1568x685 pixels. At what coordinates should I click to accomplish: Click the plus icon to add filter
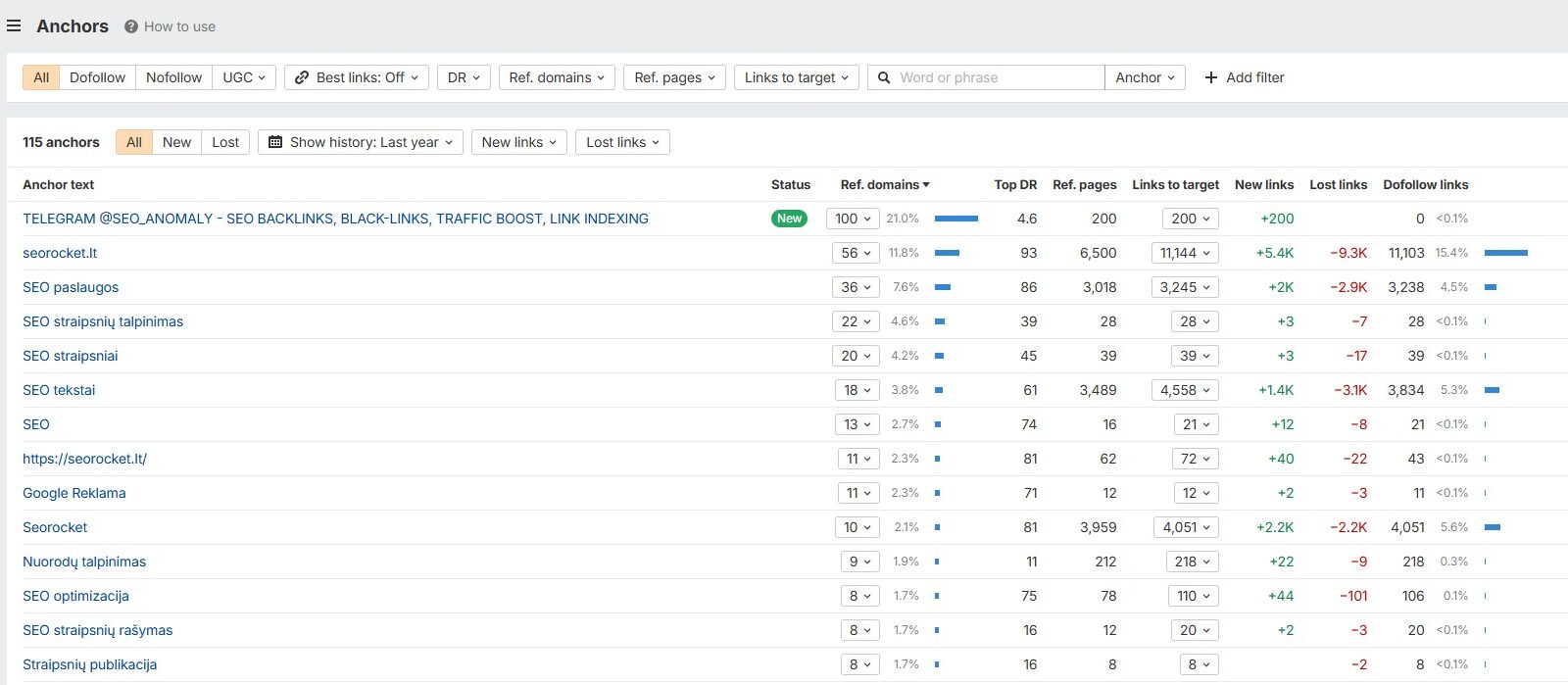point(1211,77)
